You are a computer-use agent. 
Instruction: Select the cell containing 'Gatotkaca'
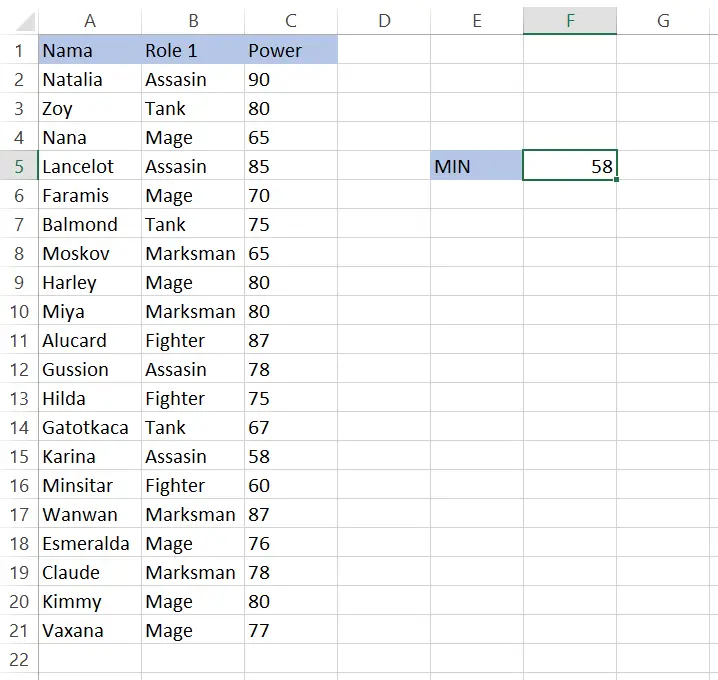(90, 426)
